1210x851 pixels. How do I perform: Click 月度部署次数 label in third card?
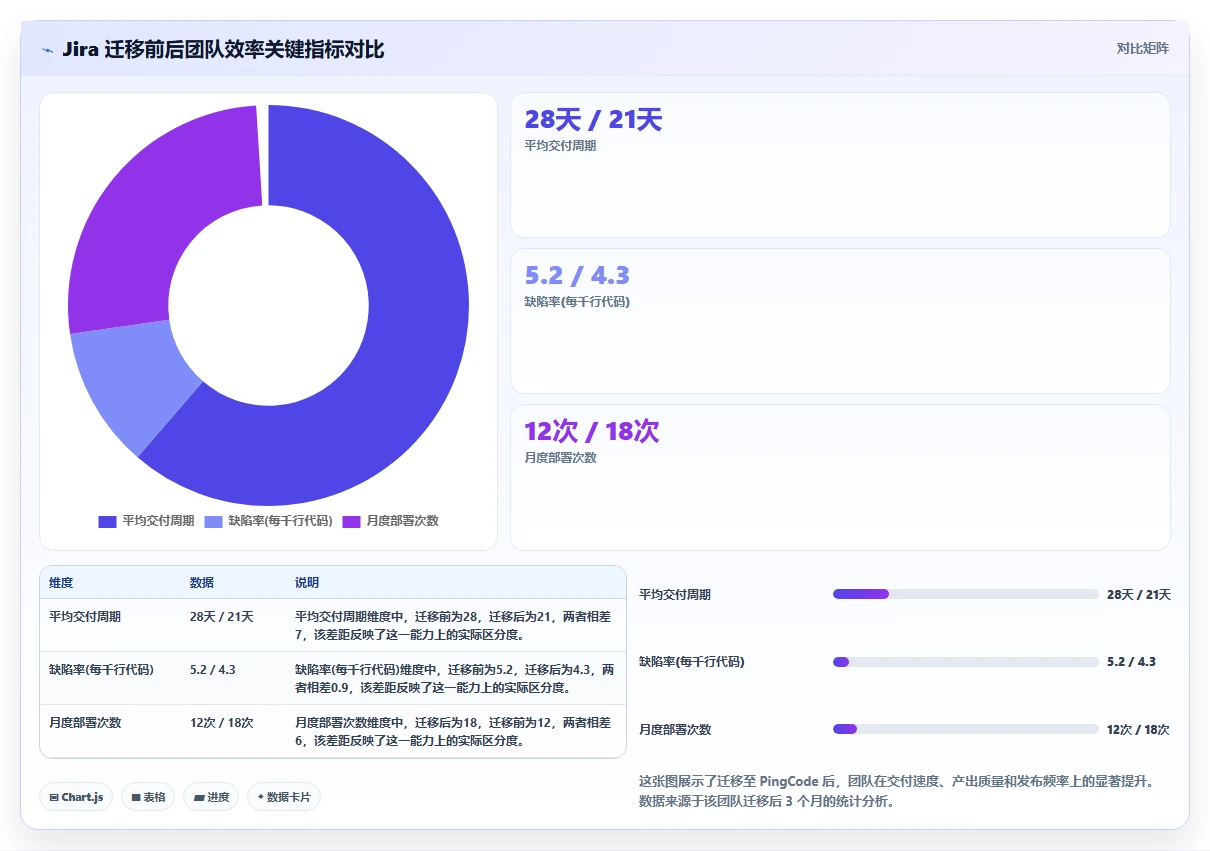pos(560,457)
